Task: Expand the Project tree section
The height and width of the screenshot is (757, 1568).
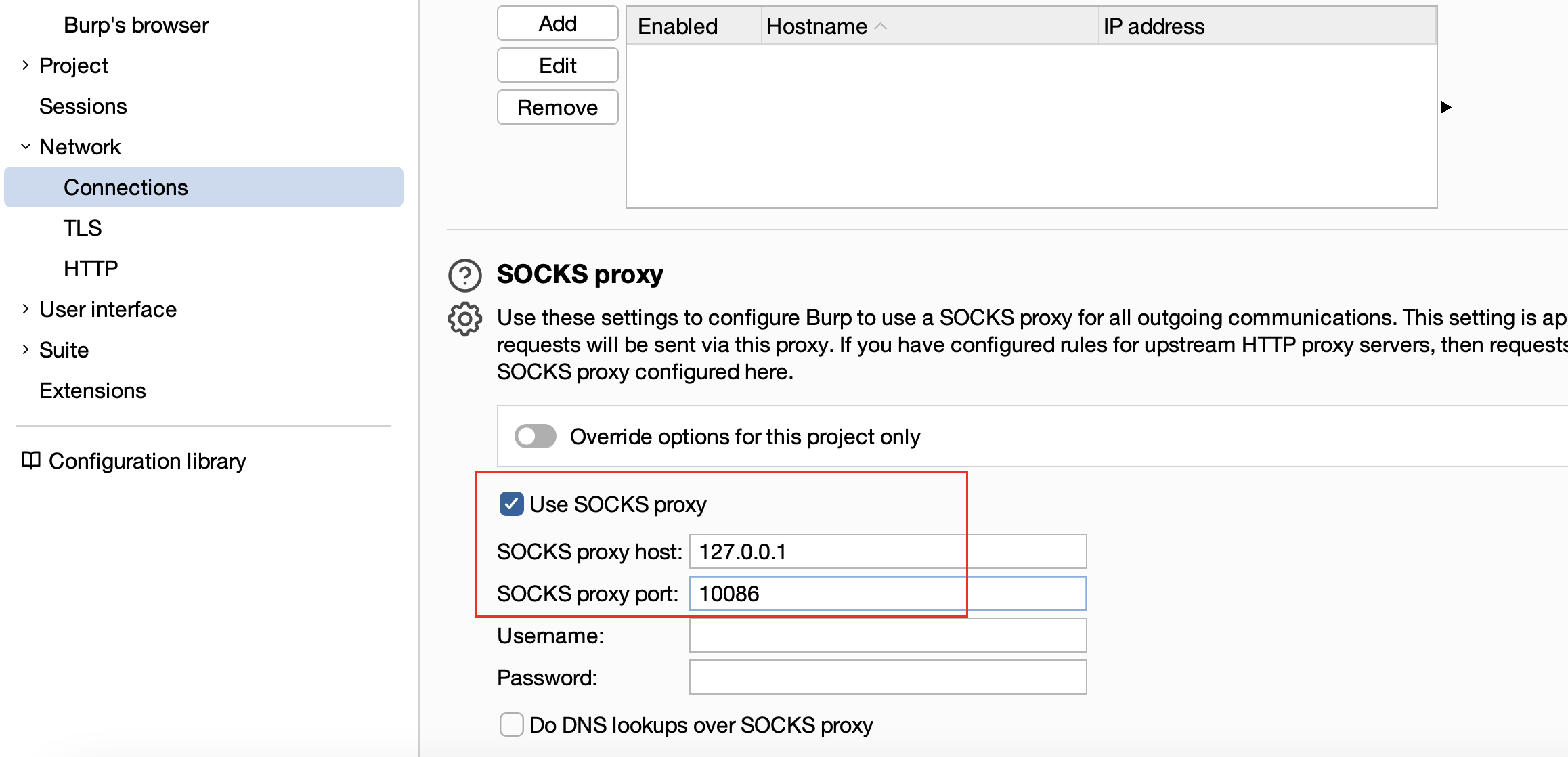Action: point(26,65)
